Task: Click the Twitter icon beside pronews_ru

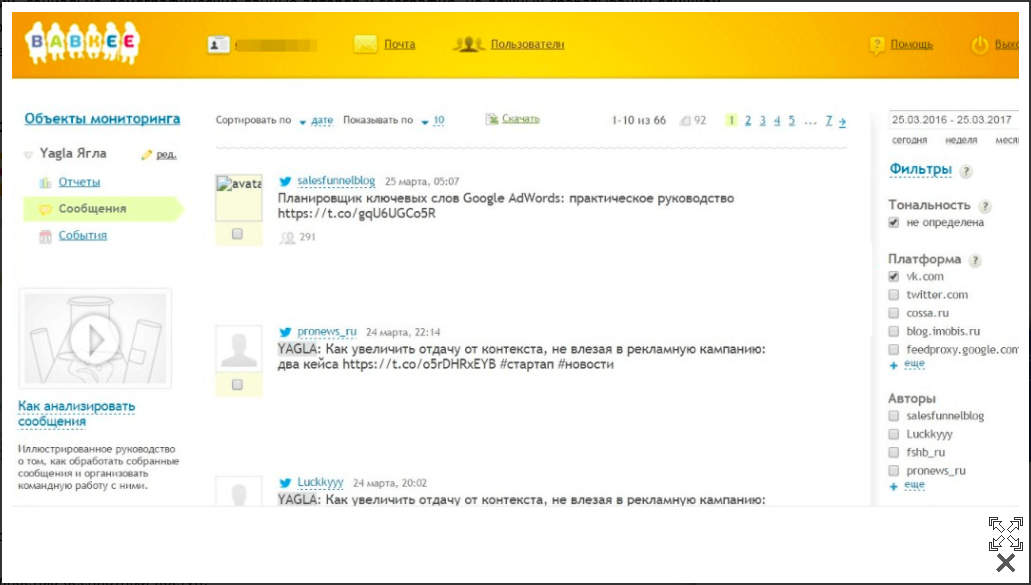Action: tap(285, 332)
